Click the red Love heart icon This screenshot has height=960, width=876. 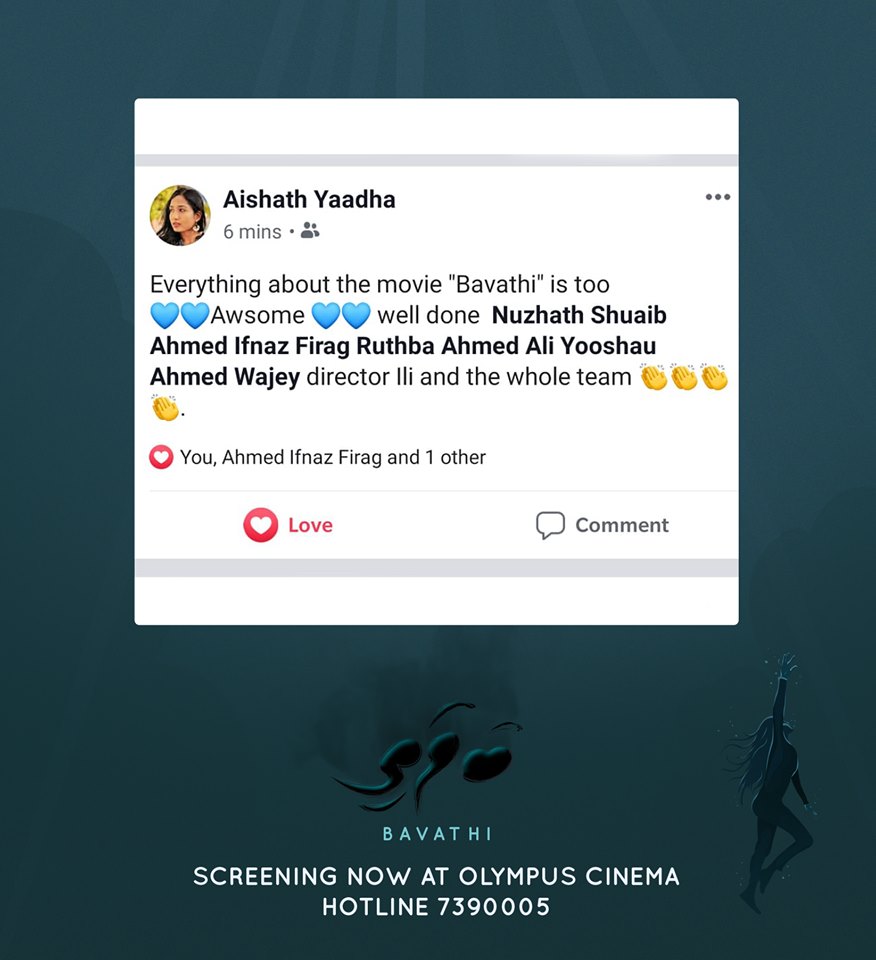tap(261, 525)
